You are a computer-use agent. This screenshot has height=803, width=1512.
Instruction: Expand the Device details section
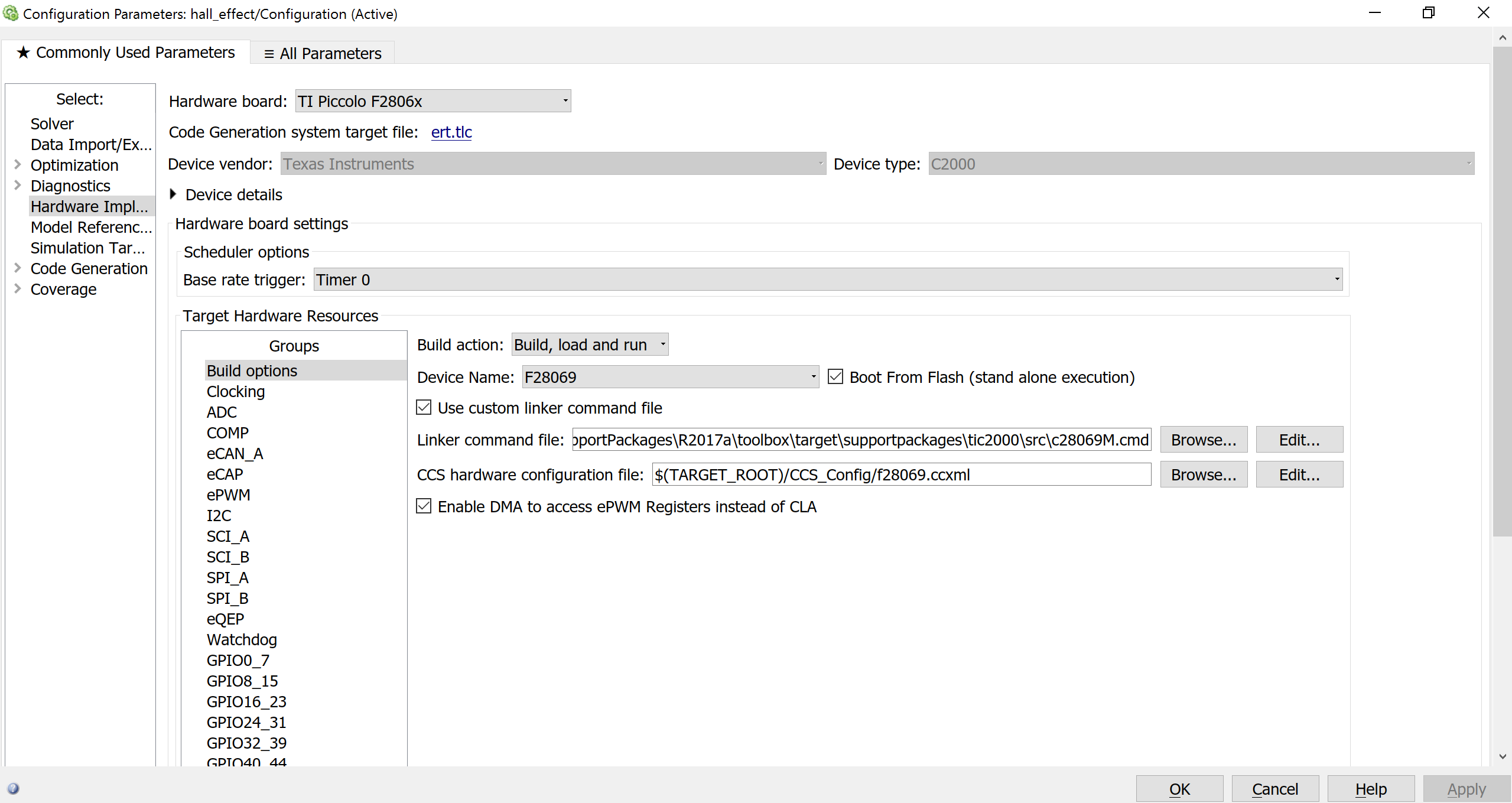(173, 194)
